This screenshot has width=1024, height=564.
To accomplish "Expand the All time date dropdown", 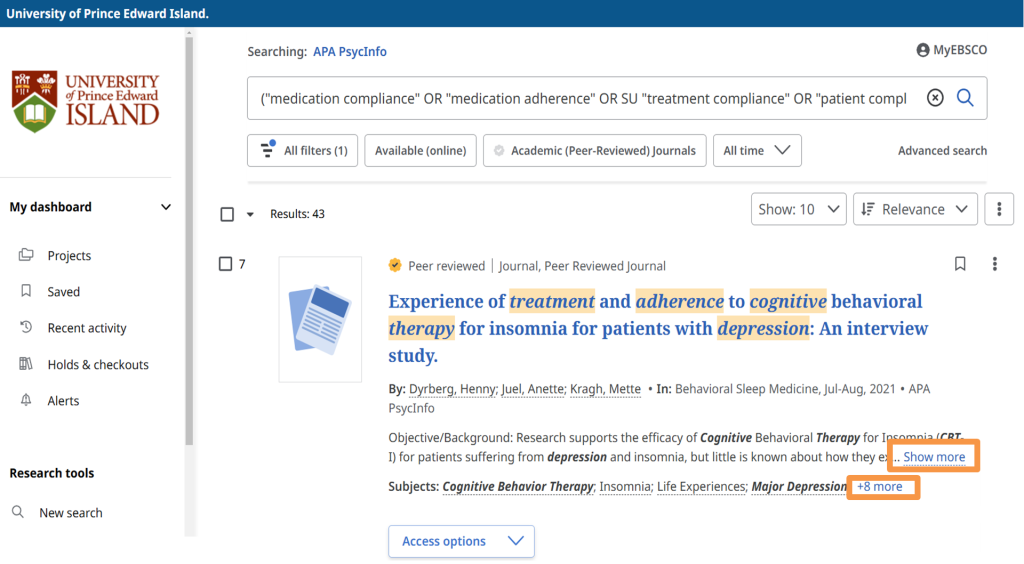I will 757,151.
